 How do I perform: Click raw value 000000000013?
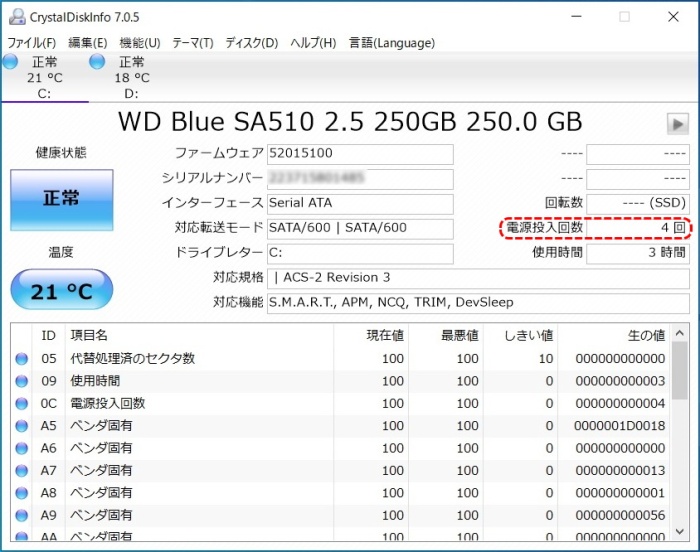pyautogui.click(x=620, y=470)
